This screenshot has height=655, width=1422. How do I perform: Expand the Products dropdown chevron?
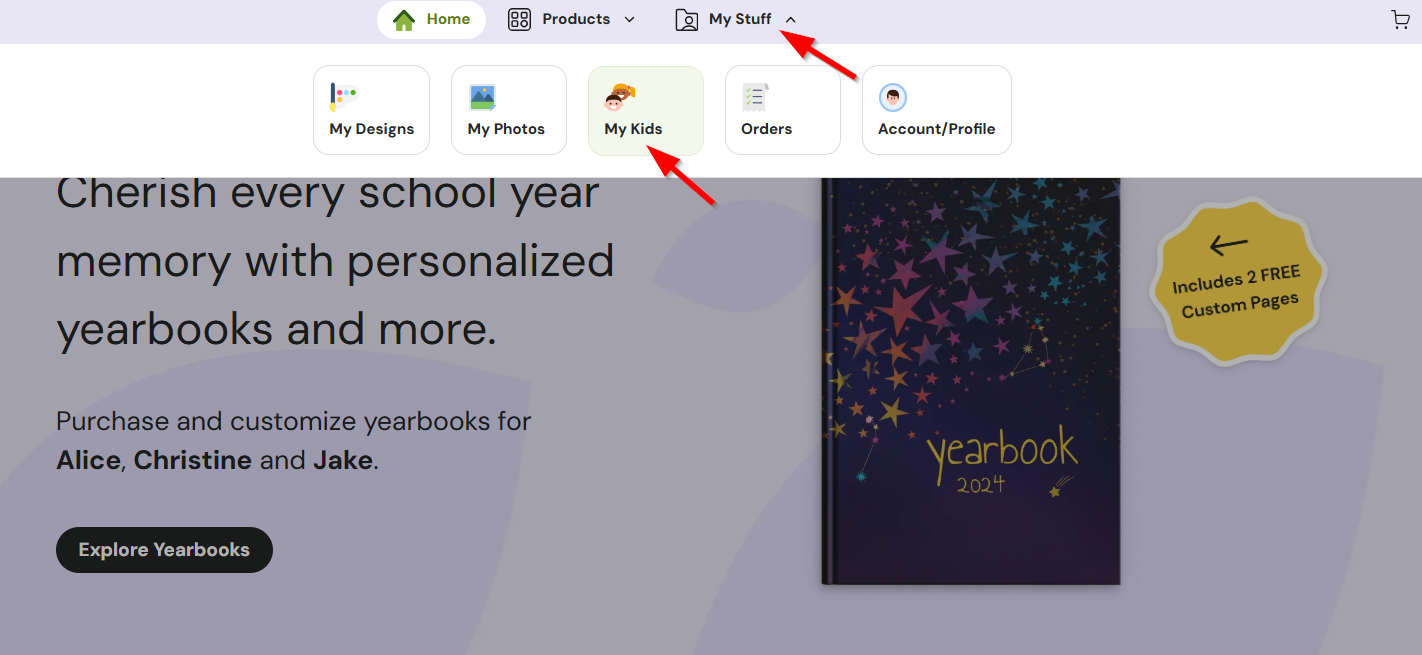(629, 20)
